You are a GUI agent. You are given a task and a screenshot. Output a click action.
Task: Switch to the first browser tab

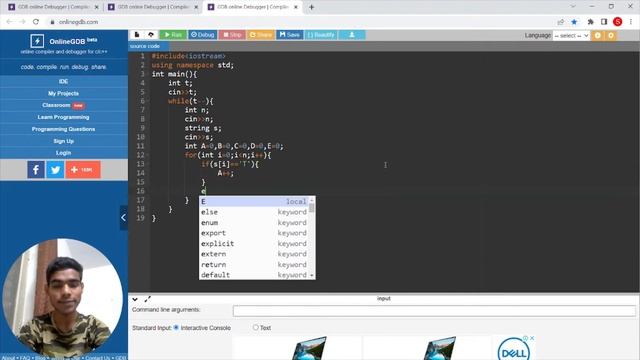[x=53, y=7]
